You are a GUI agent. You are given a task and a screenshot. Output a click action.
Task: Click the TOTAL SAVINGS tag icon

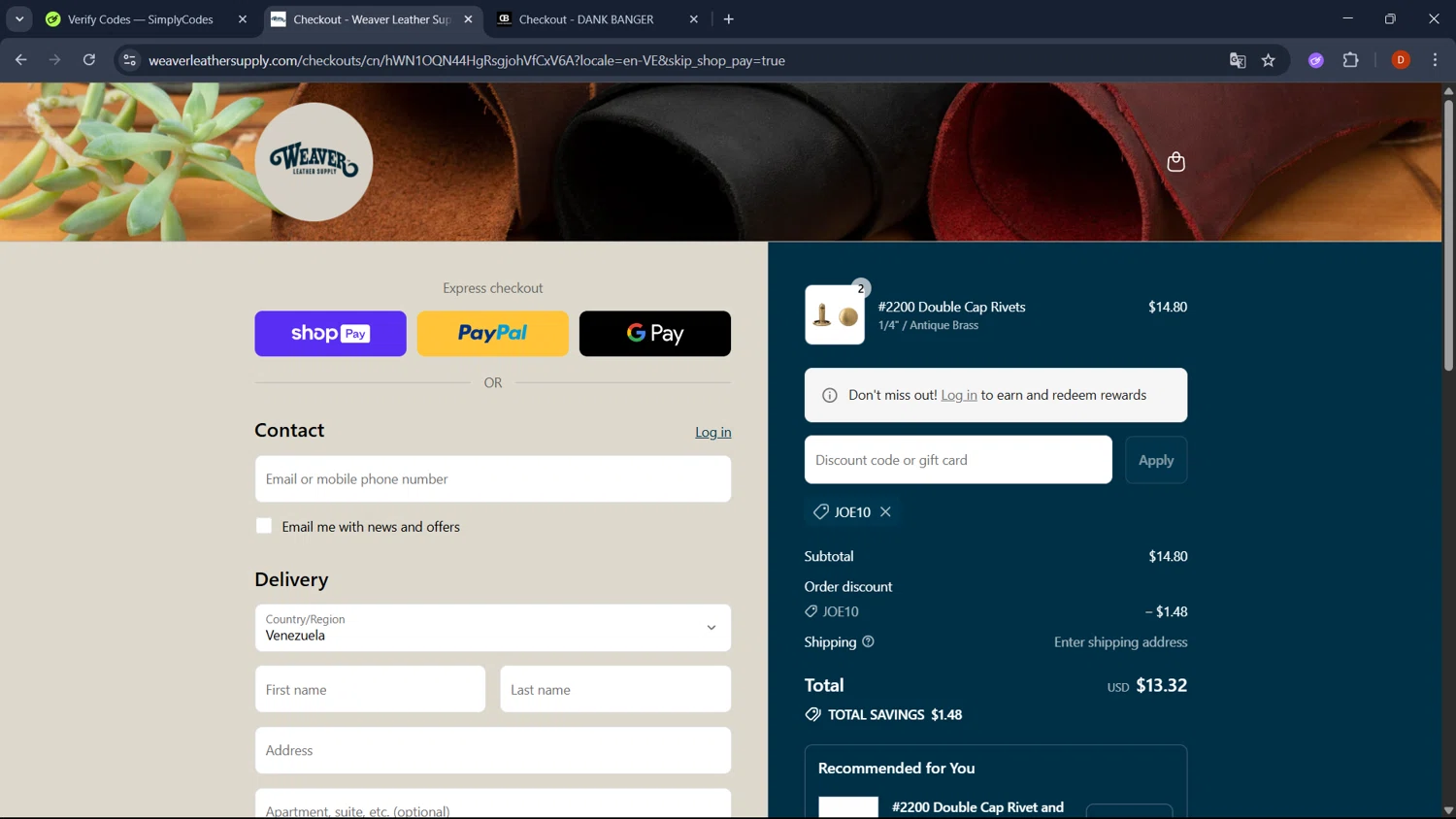click(812, 714)
